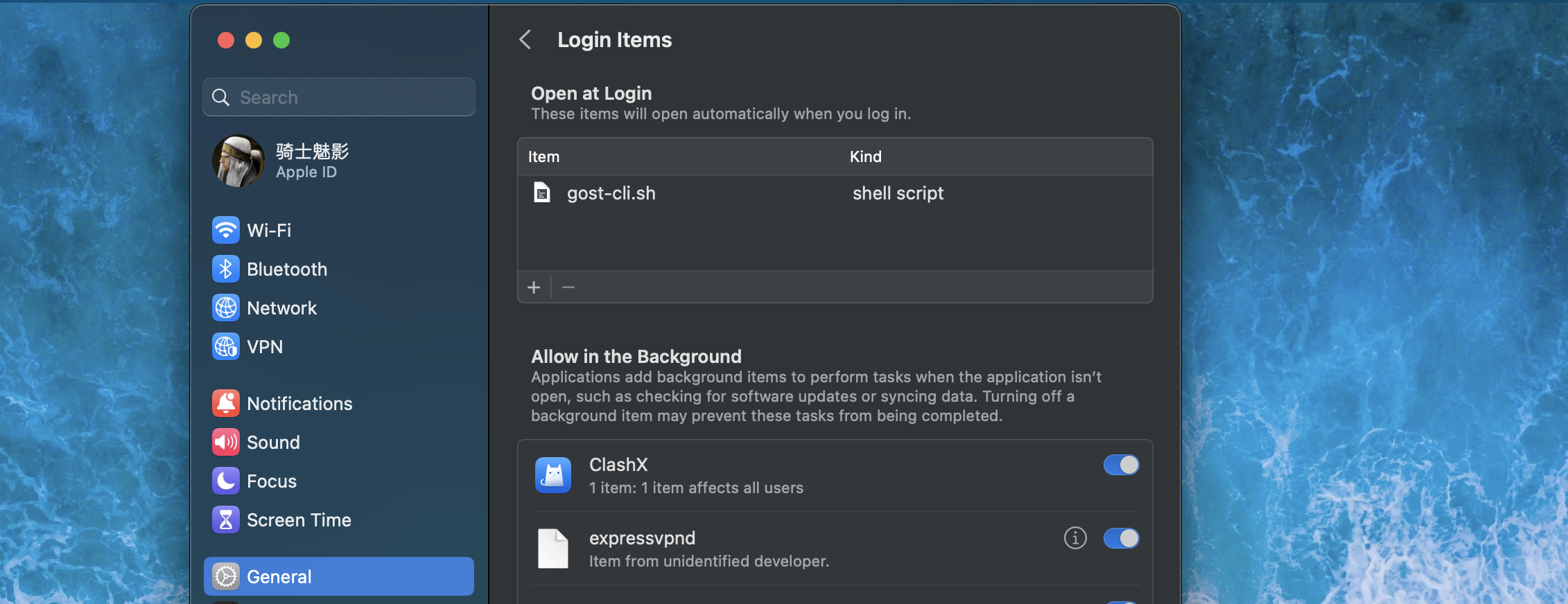Show info for expressvpnd background item
The height and width of the screenshot is (604, 1568).
pyautogui.click(x=1075, y=538)
